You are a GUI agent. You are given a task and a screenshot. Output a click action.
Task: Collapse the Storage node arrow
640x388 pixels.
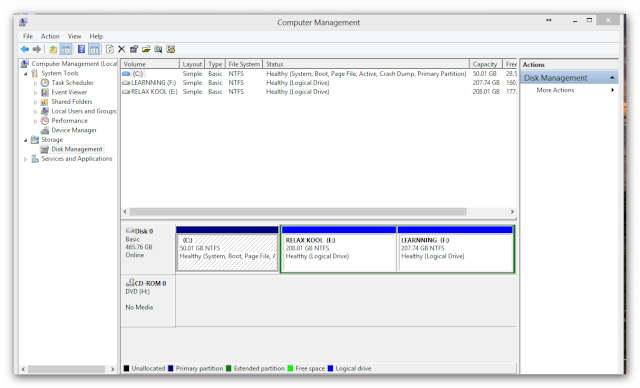(26, 140)
